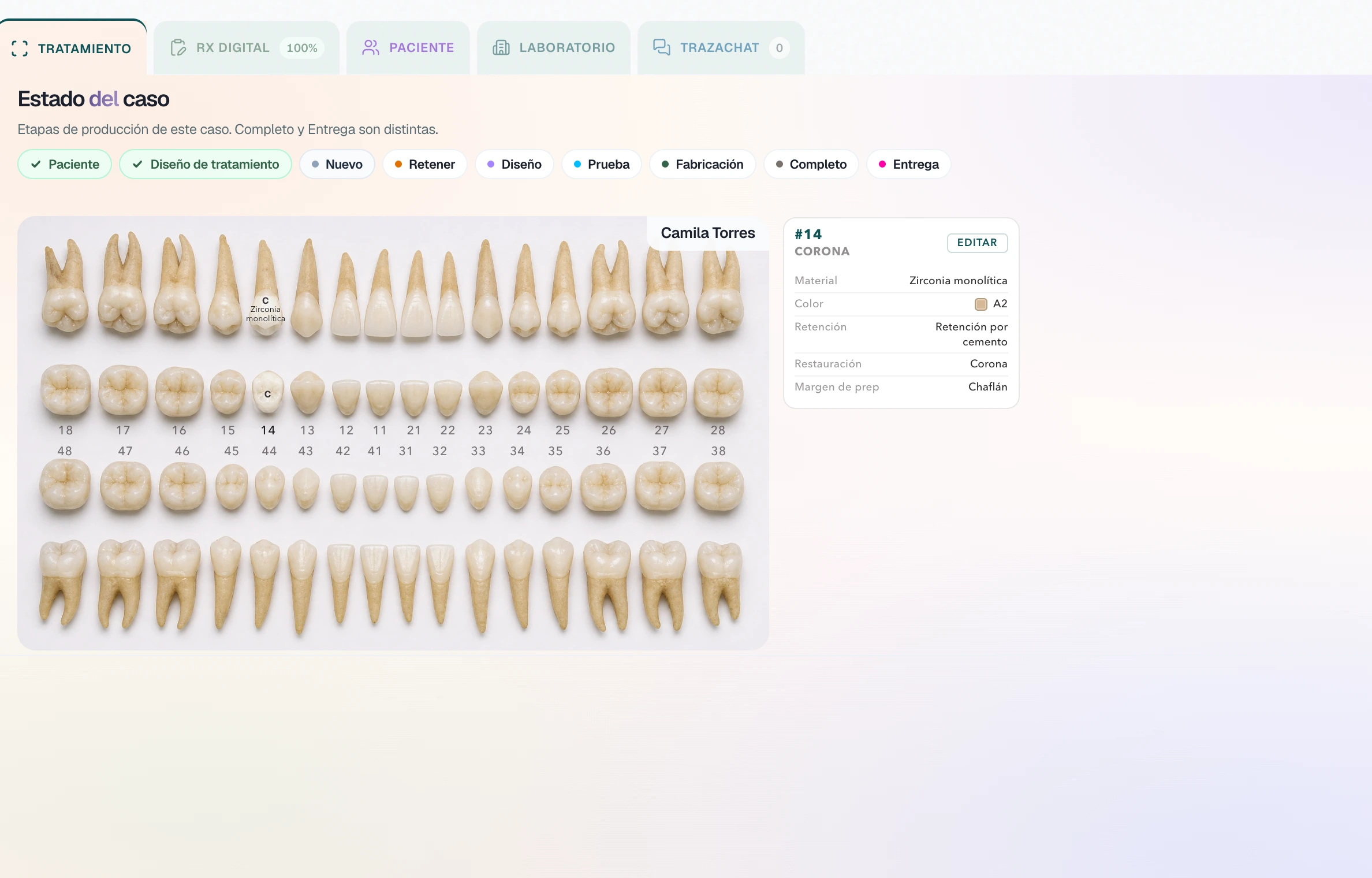Viewport: 1372px width, 878px height.
Task: Open the PACIENTE tab
Action: coord(408,48)
